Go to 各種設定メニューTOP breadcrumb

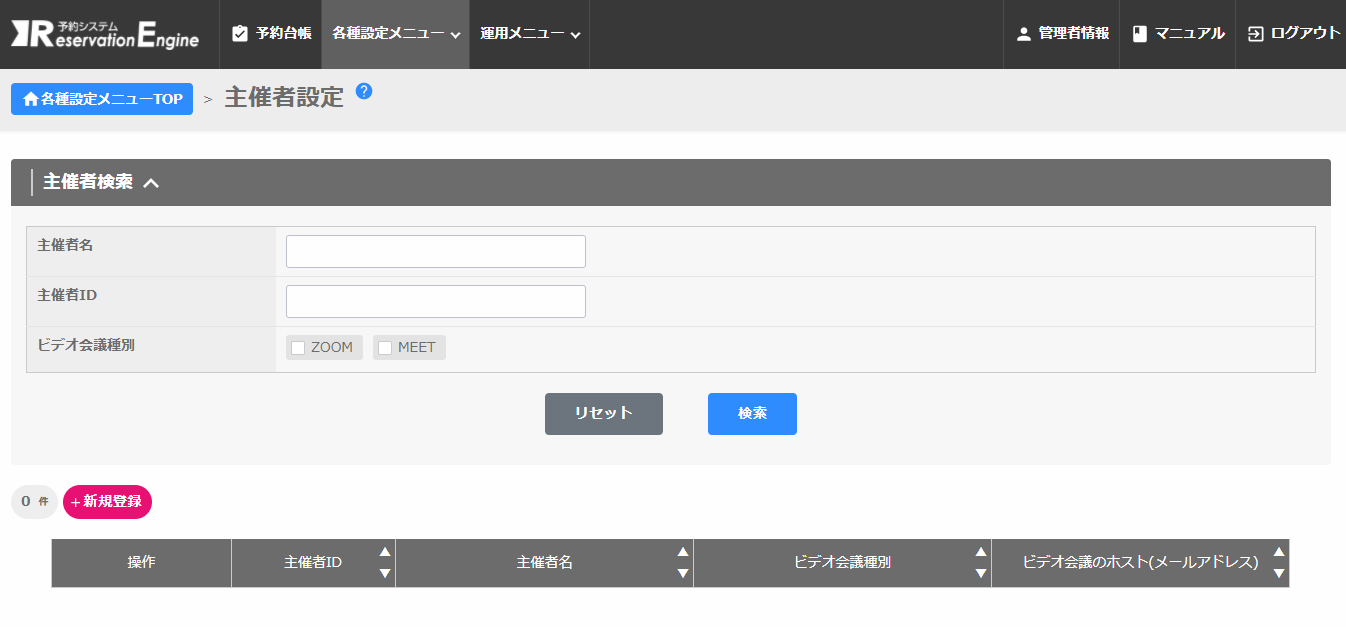(x=102, y=99)
